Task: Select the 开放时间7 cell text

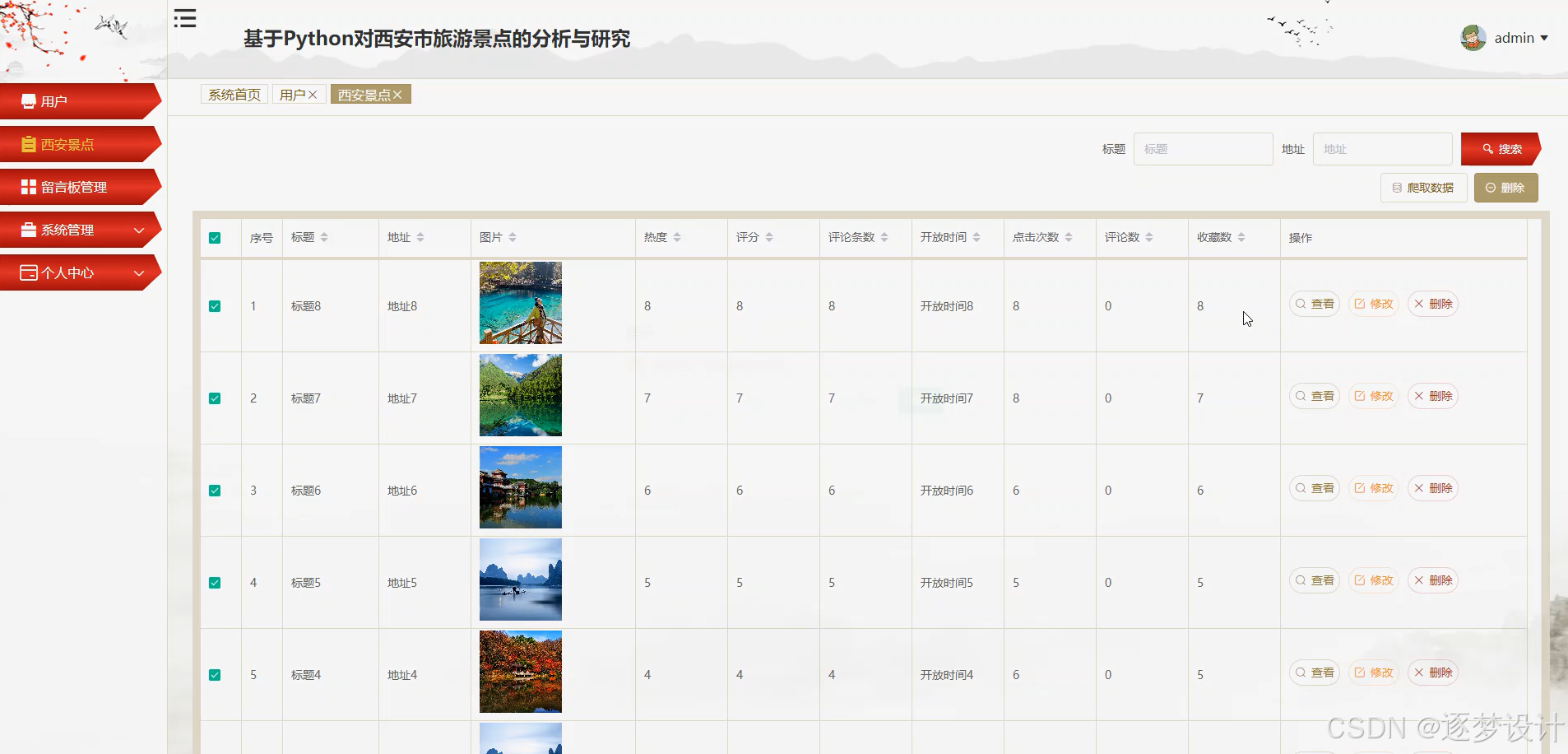Action: coord(947,398)
